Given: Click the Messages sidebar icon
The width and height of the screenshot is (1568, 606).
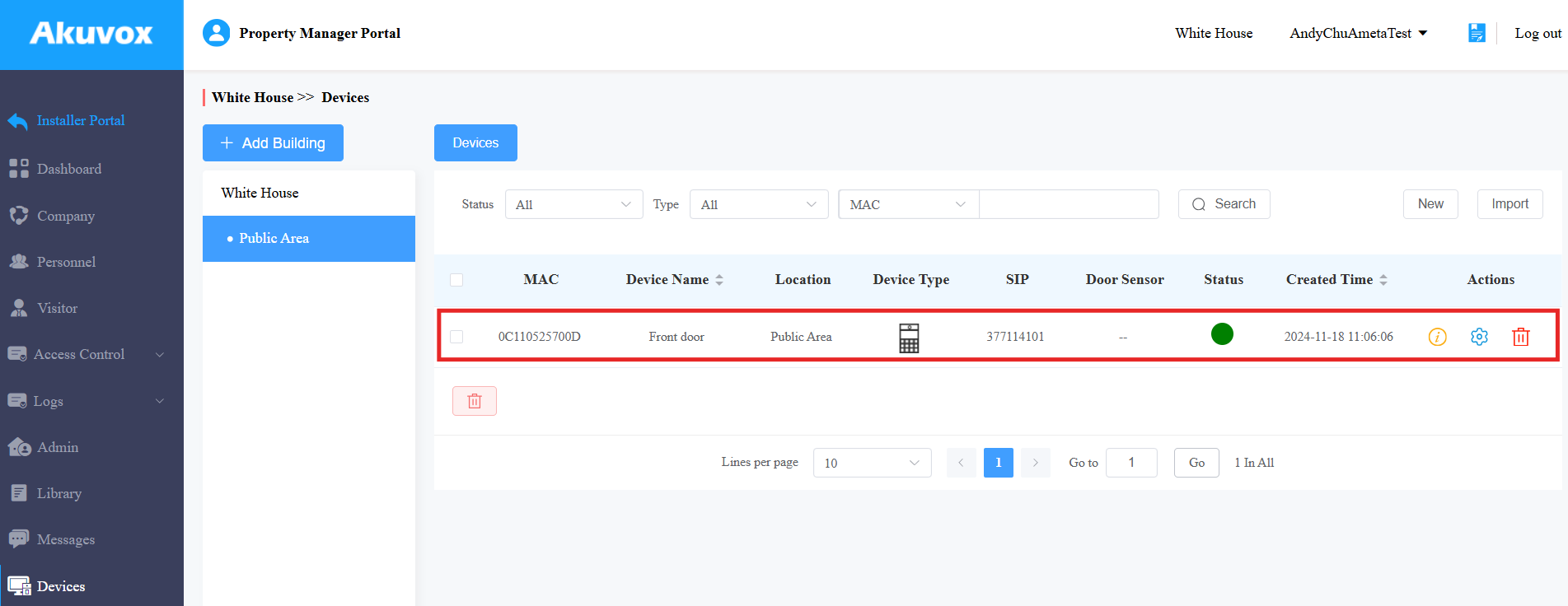Looking at the screenshot, I should pos(18,539).
